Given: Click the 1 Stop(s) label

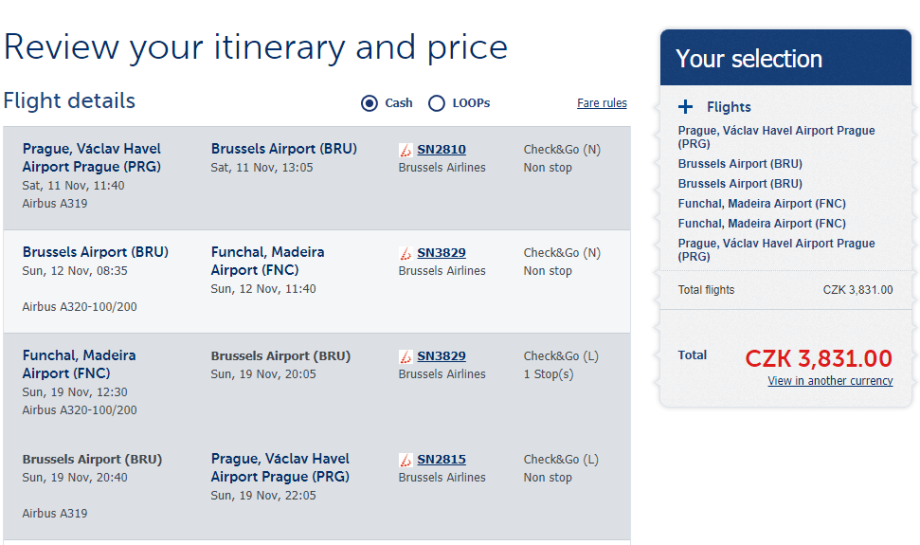Looking at the screenshot, I should pyautogui.click(x=548, y=374).
